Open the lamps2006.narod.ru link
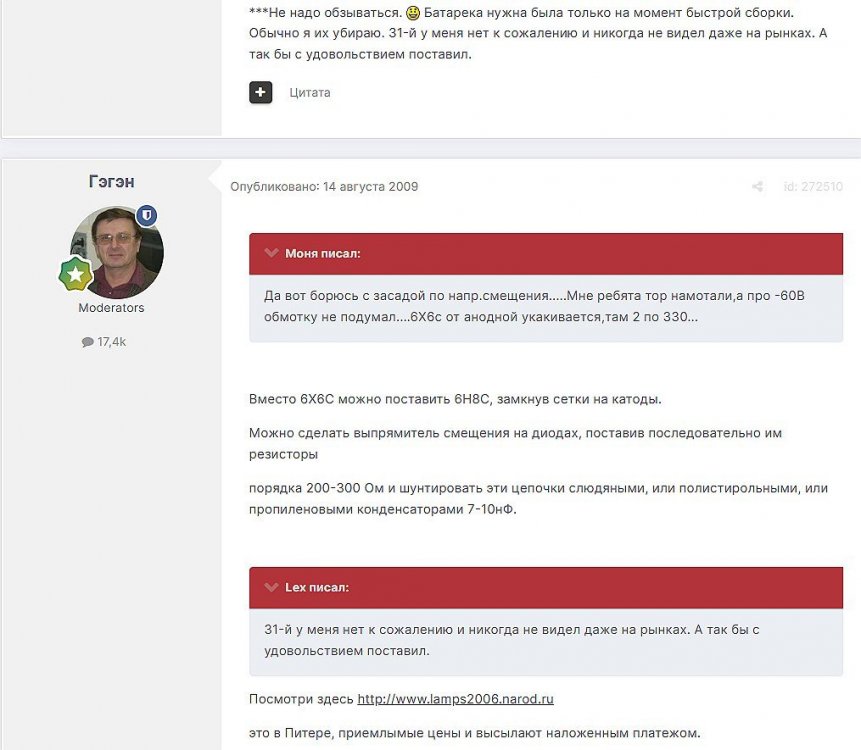 pyautogui.click(x=455, y=699)
